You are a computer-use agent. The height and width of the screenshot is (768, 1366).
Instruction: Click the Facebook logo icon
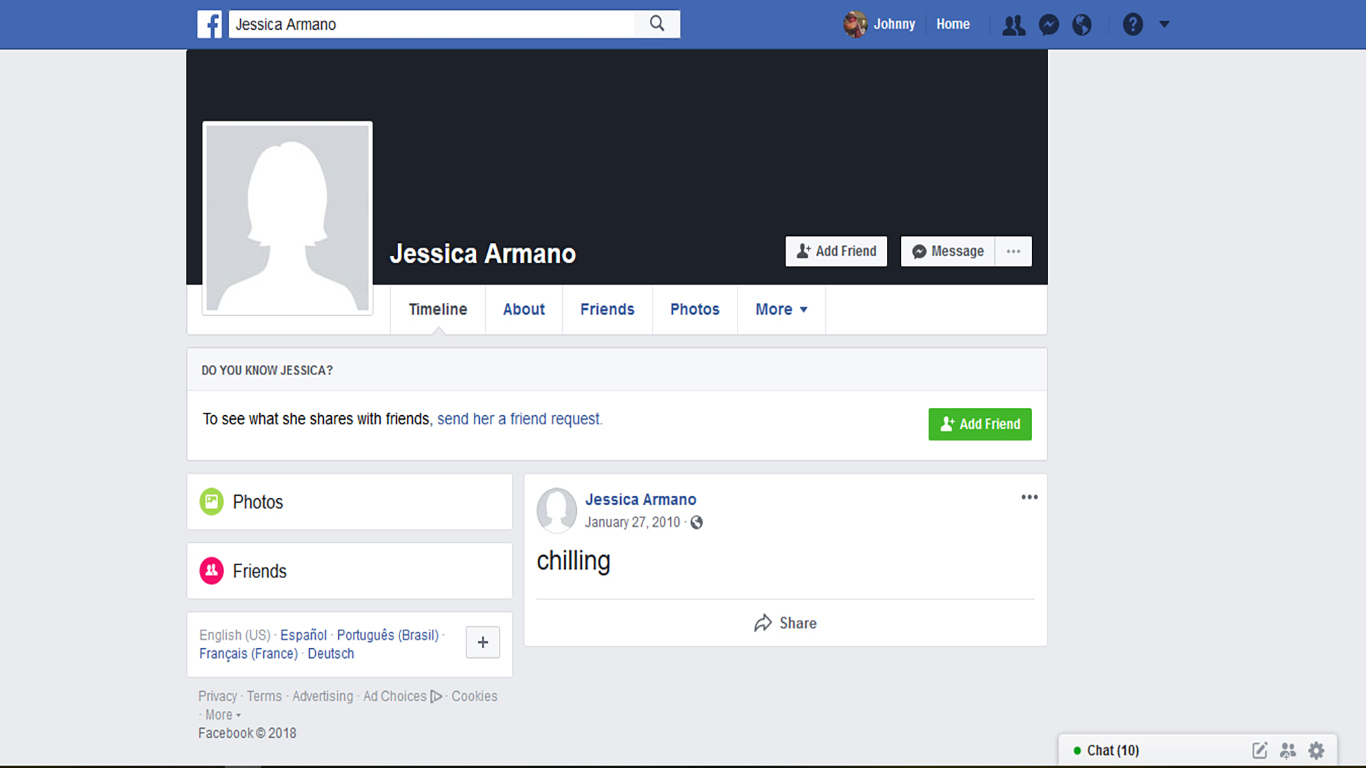(210, 24)
